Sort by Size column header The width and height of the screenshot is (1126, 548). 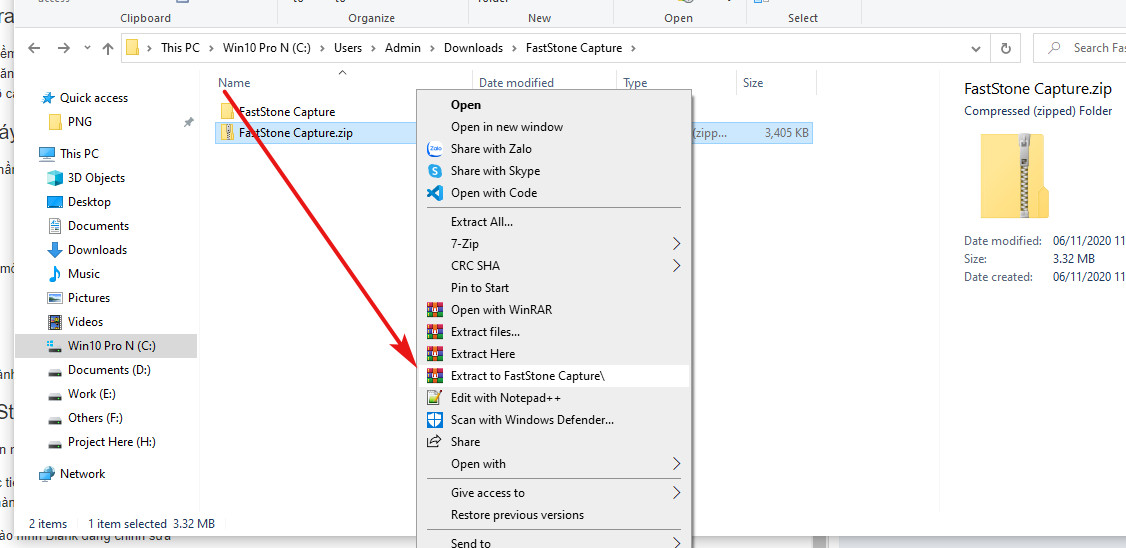(753, 83)
